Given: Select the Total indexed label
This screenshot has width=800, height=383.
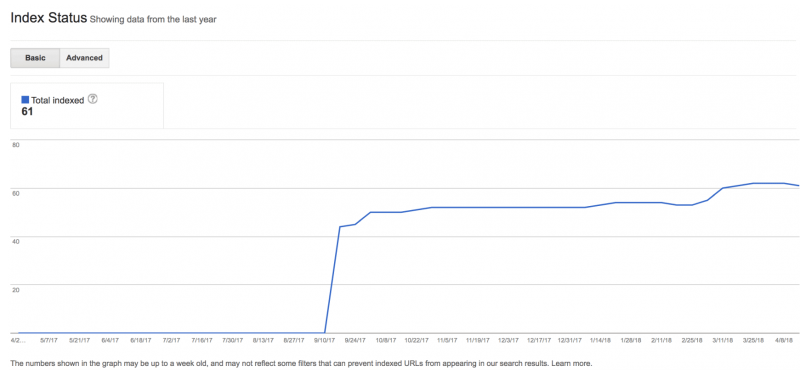Looking at the screenshot, I should [57, 100].
